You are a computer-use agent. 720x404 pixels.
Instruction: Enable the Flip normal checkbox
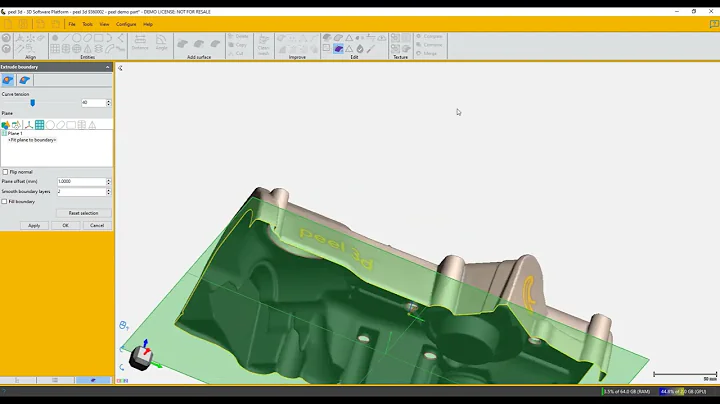(x=6, y=172)
